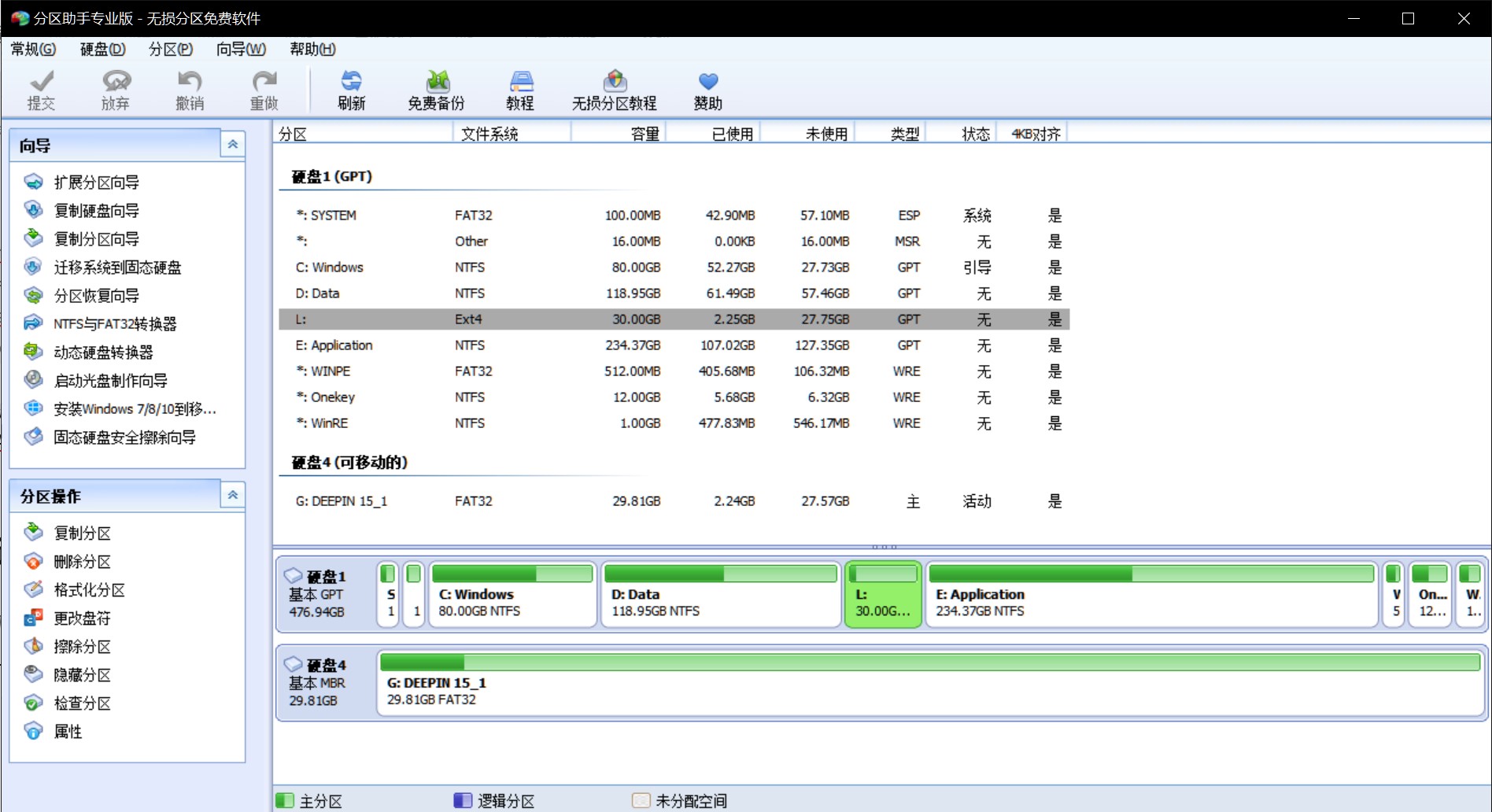Screen dimensions: 1492x812
Task: Collapse the 向导 panel
Action: click(233, 144)
